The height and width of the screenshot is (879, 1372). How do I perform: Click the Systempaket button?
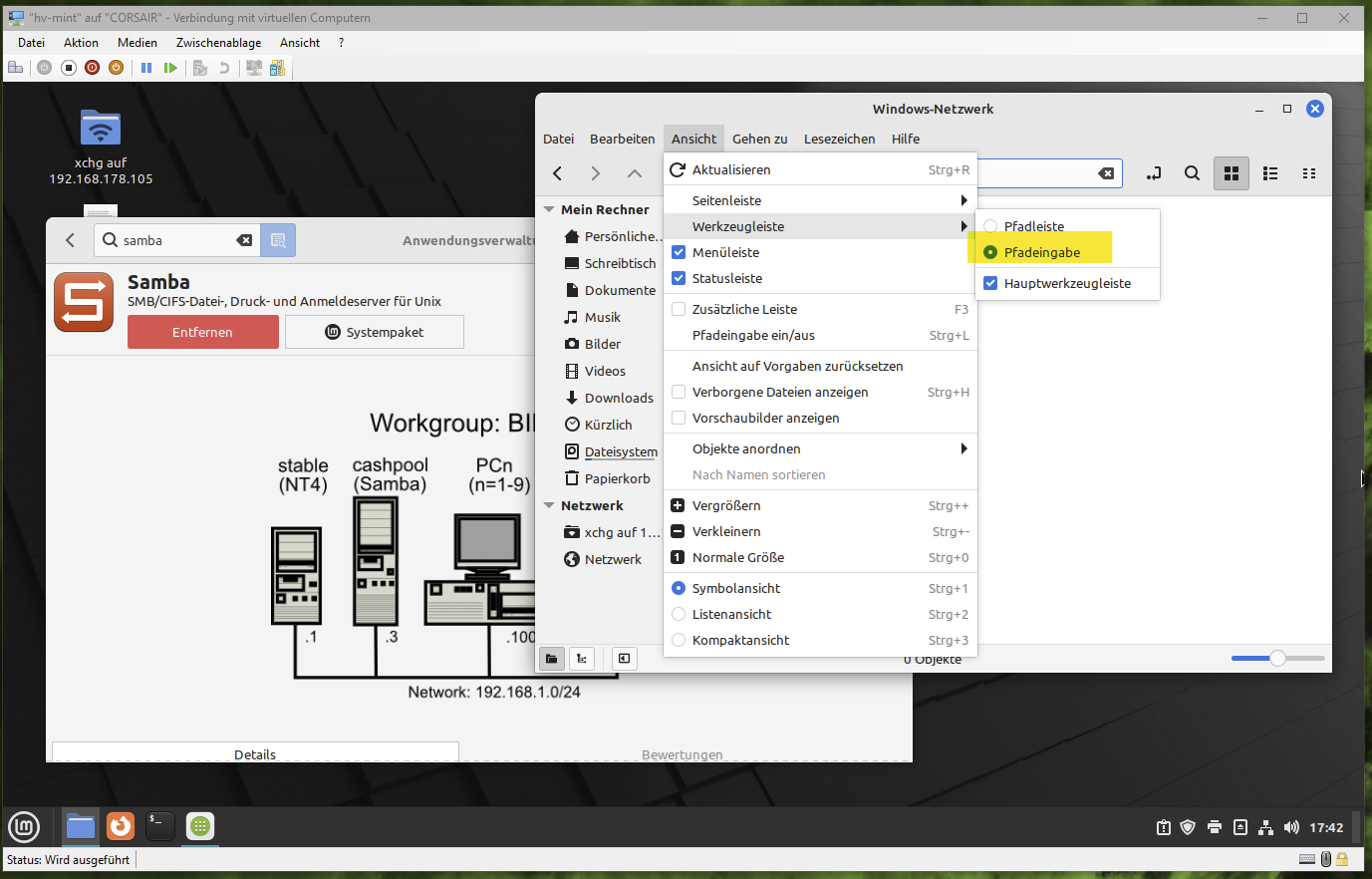coord(375,332)
